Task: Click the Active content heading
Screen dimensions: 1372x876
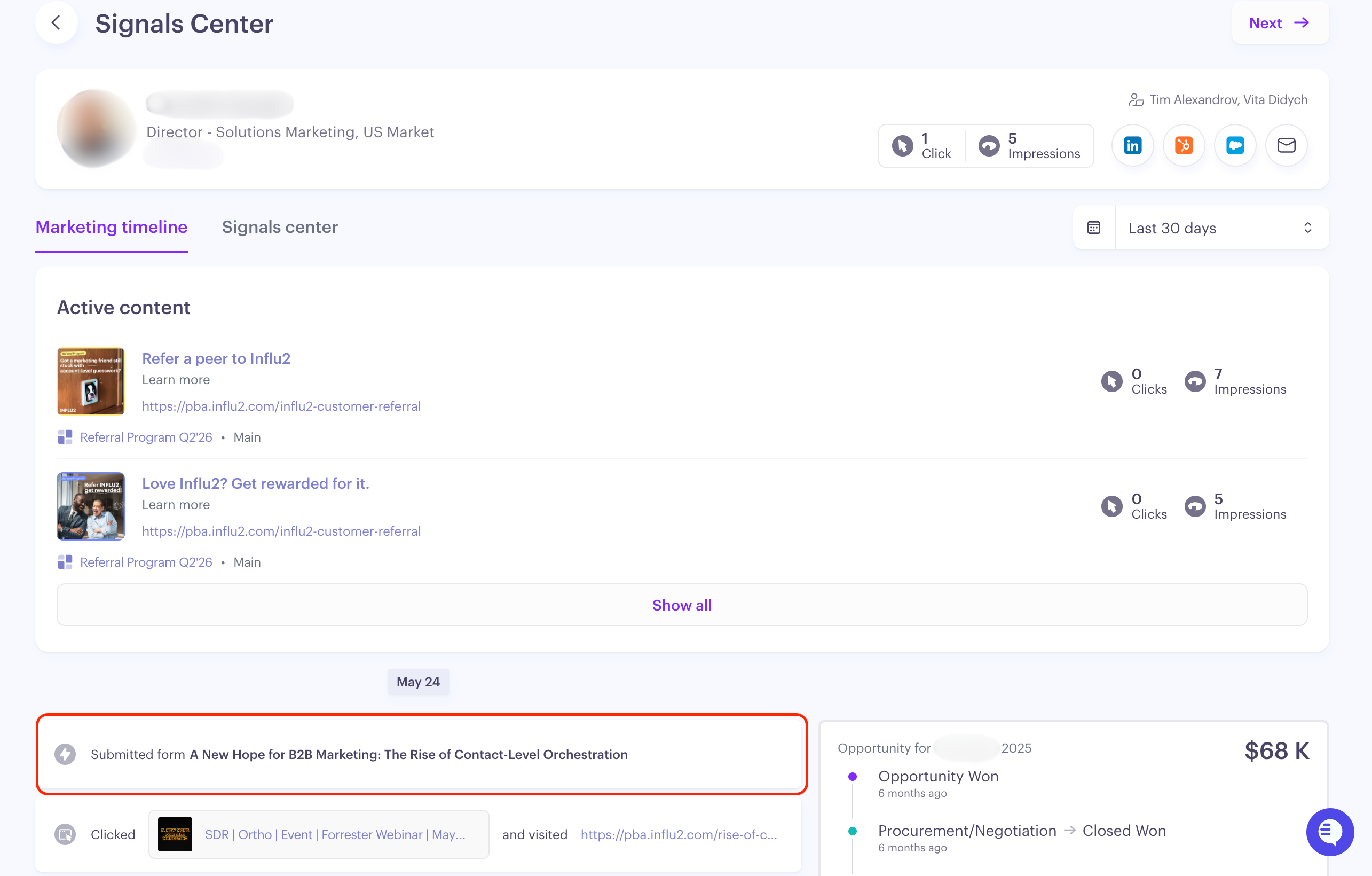Action: pyautogui.click(x=124, y=307)
